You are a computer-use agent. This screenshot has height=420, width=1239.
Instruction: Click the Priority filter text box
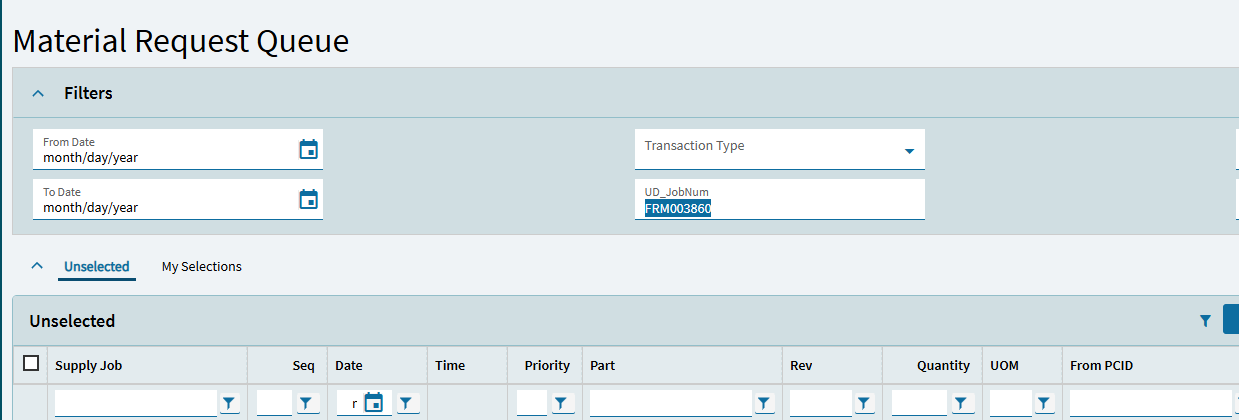[533, 403]
